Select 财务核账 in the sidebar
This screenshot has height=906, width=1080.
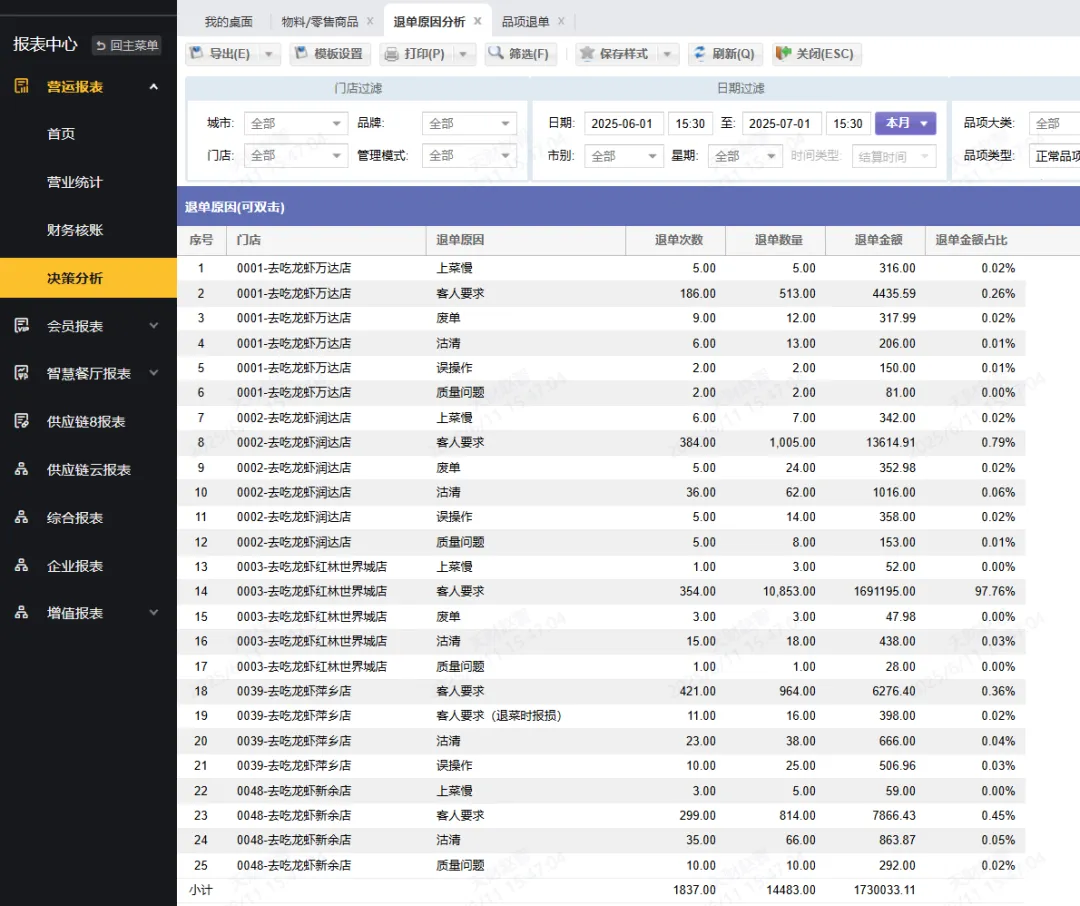pyautogui.click(x=75, y=230)
